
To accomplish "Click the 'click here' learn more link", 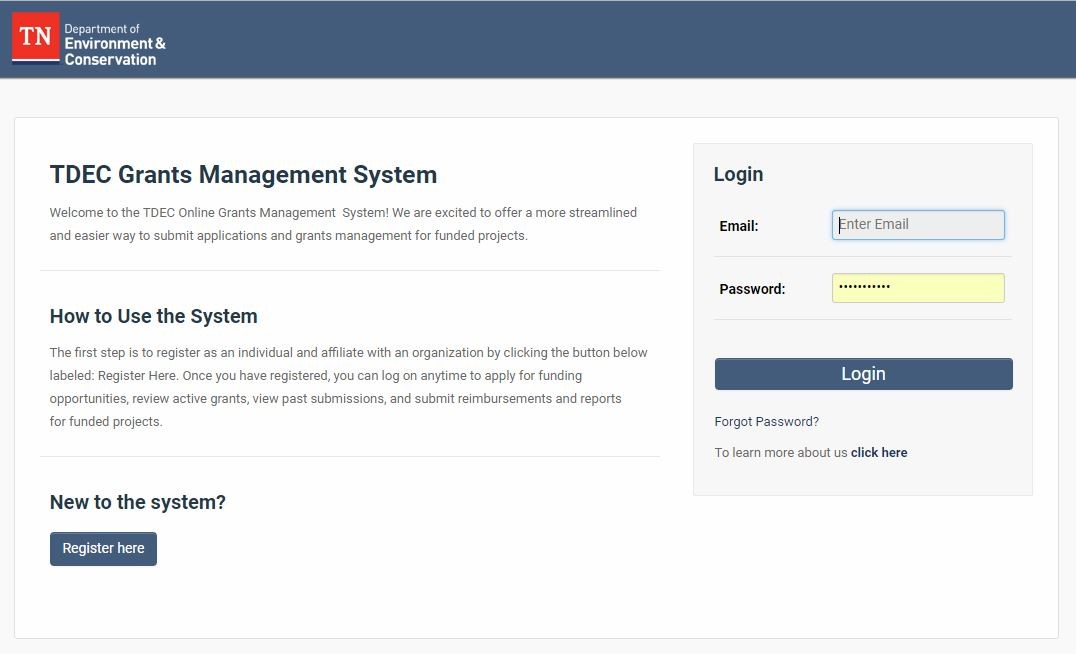I will [x=878, y=452].
